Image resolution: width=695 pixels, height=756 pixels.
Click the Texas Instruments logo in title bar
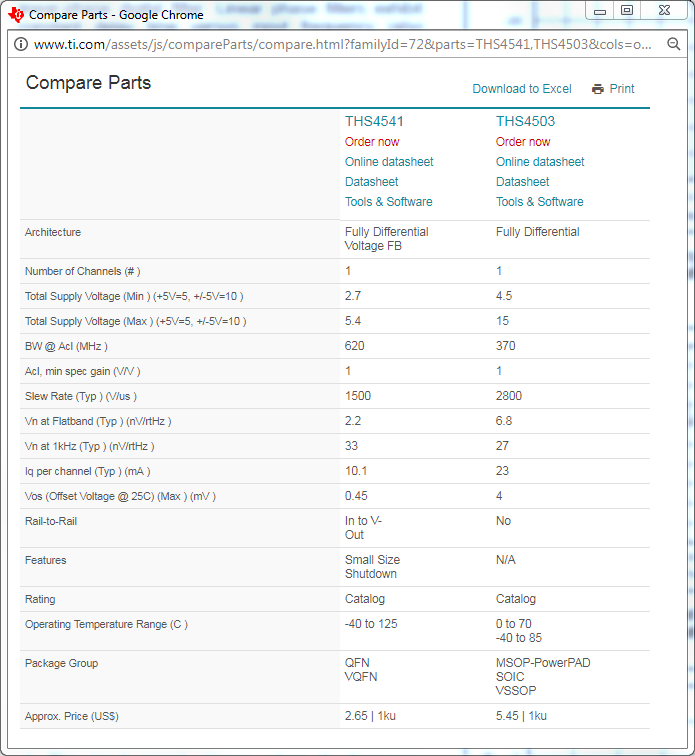tap(16, 14)
